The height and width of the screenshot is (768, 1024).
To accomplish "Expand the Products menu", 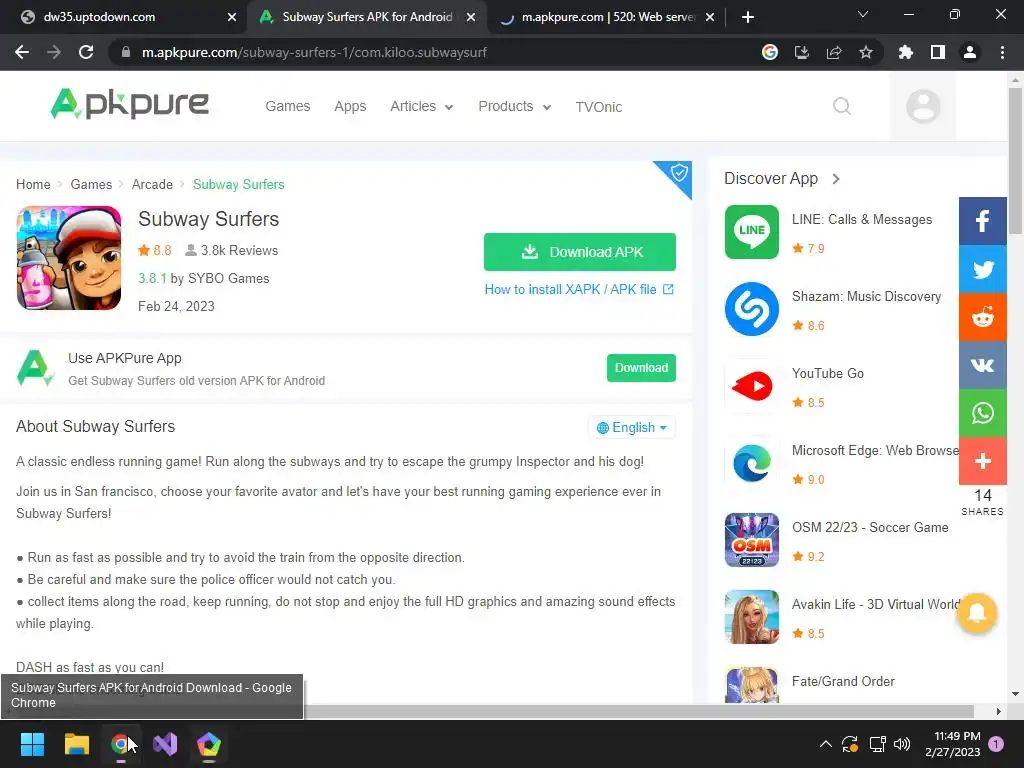I will pos(515,106).
